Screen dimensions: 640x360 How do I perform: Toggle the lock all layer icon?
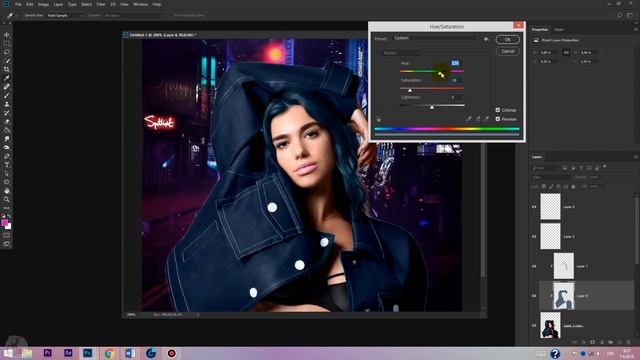(573, 186)
